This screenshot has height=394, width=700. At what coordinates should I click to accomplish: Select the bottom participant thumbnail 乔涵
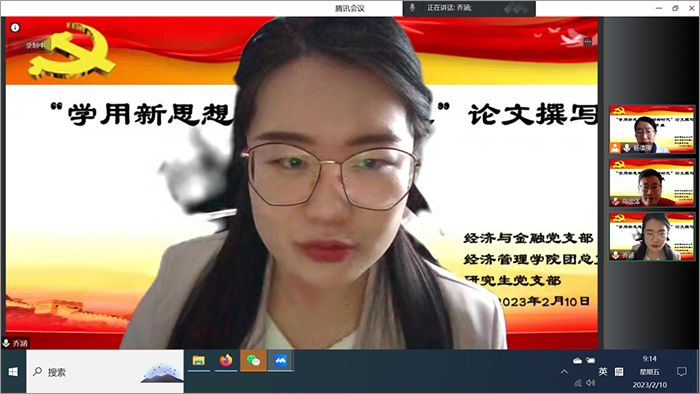pos(652,236)
